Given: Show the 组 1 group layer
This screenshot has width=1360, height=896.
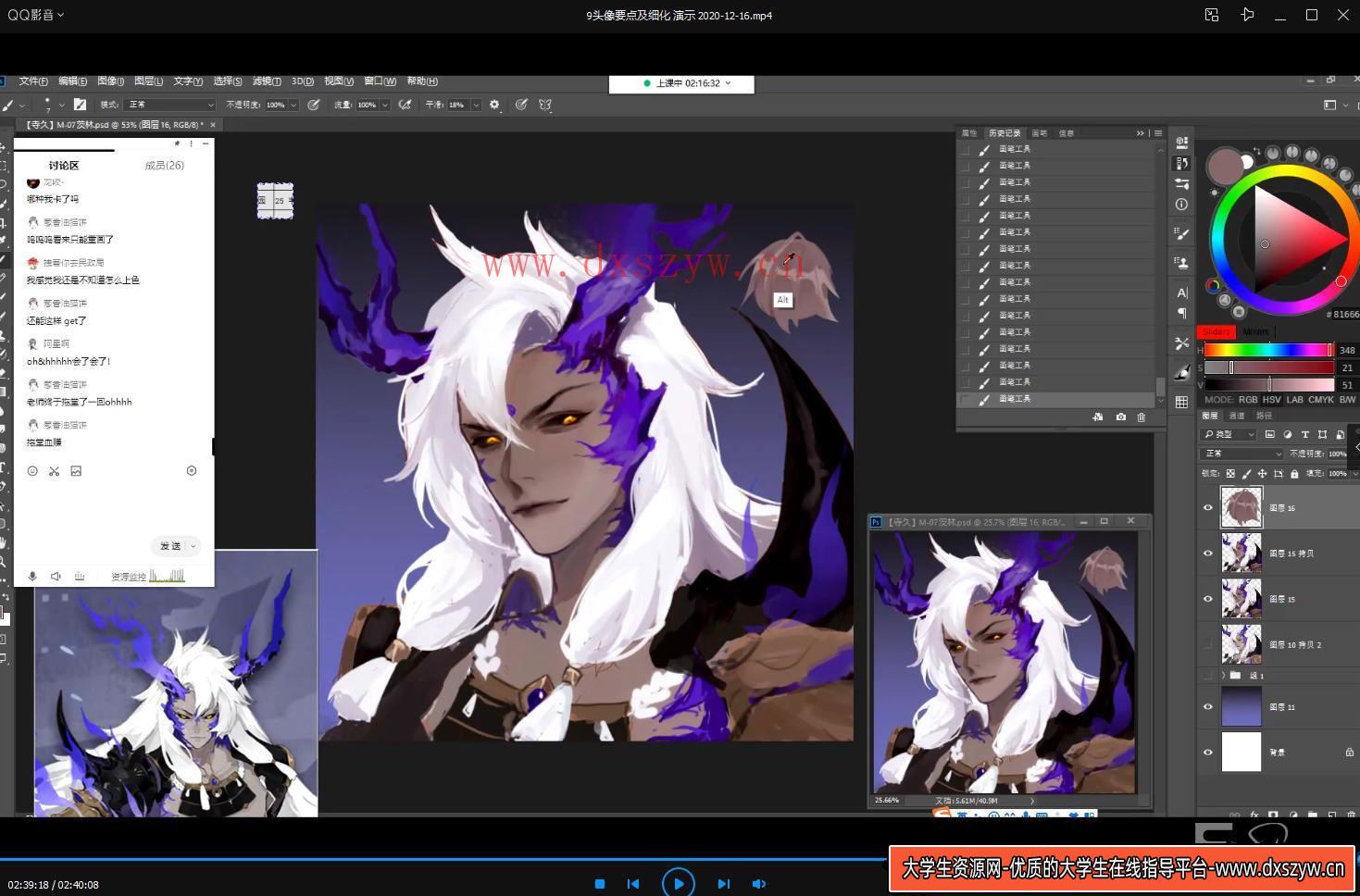Looking at the screenshot, I should click(x=1207, y=676).
